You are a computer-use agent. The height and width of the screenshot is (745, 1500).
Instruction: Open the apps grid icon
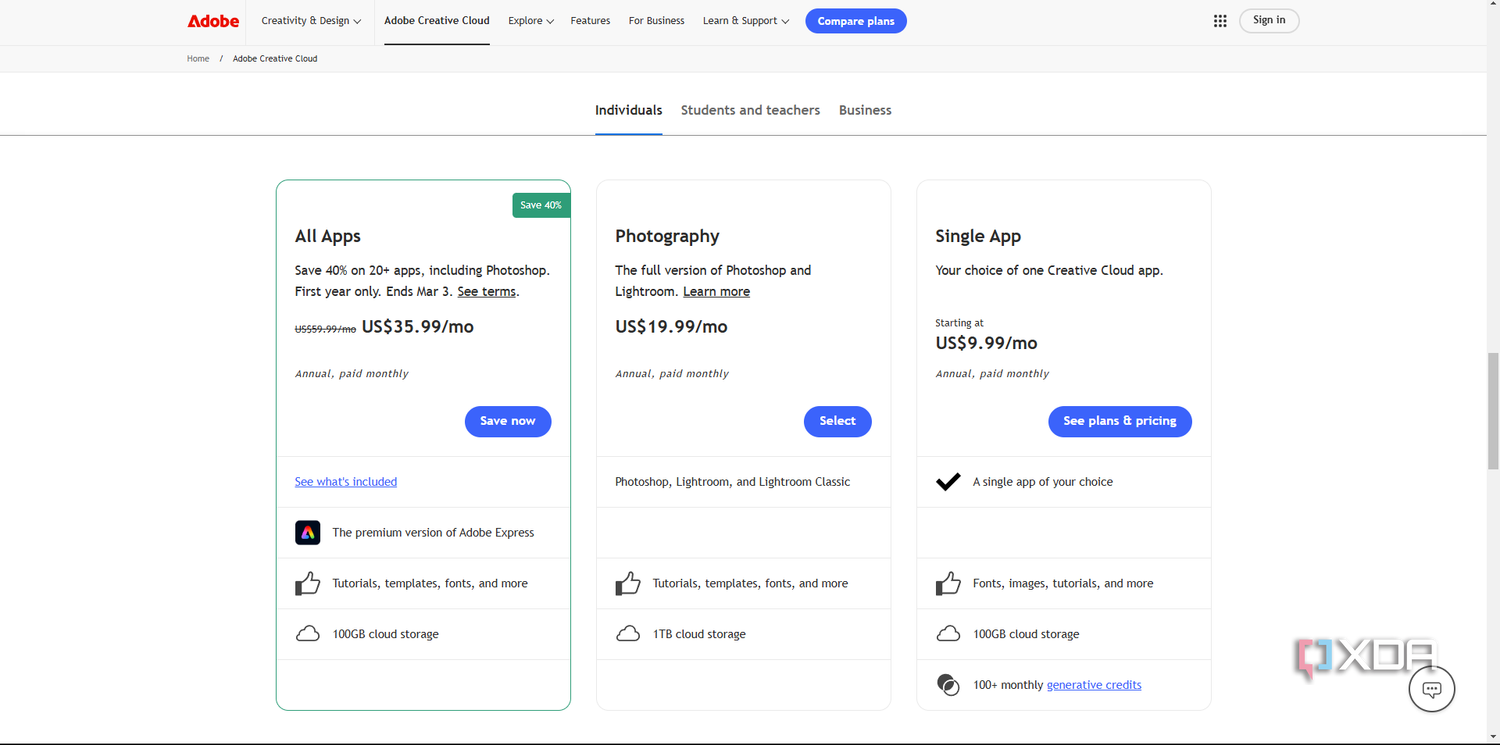[1220, 21]
